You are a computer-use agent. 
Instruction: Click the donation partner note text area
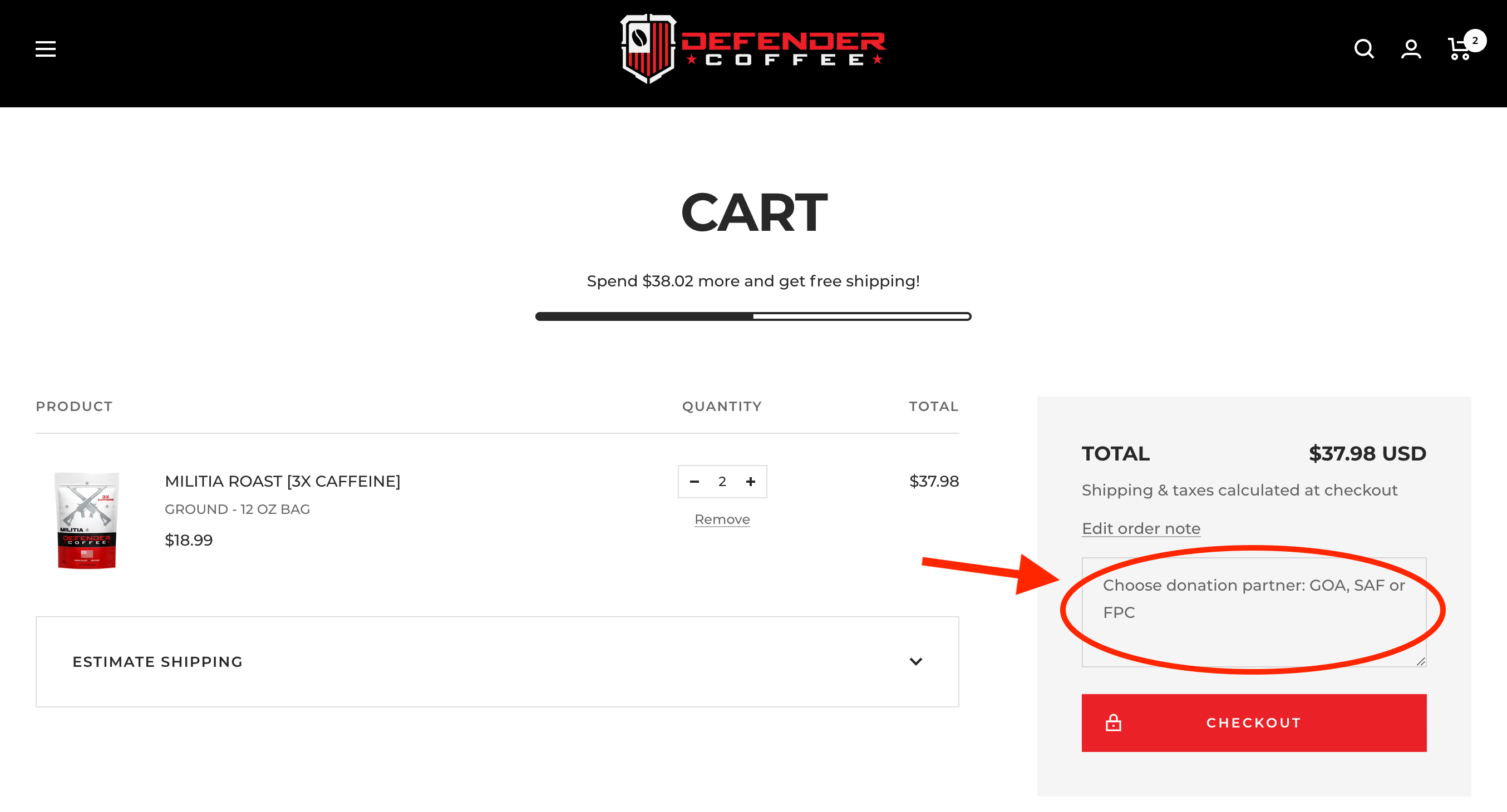1253,611
